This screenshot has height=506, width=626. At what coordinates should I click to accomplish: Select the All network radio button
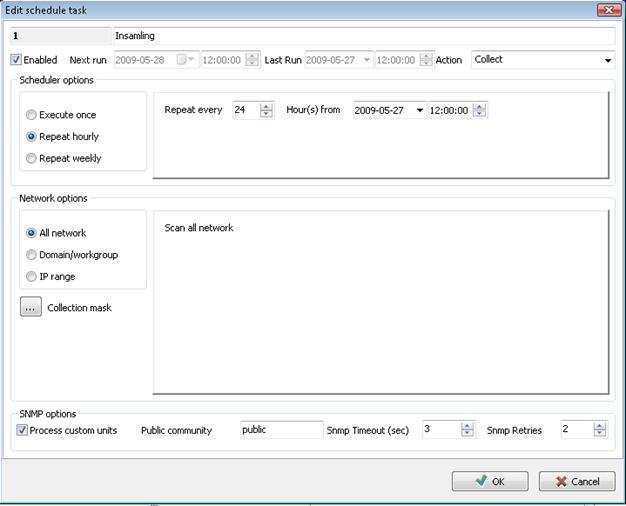coord(32,233)
